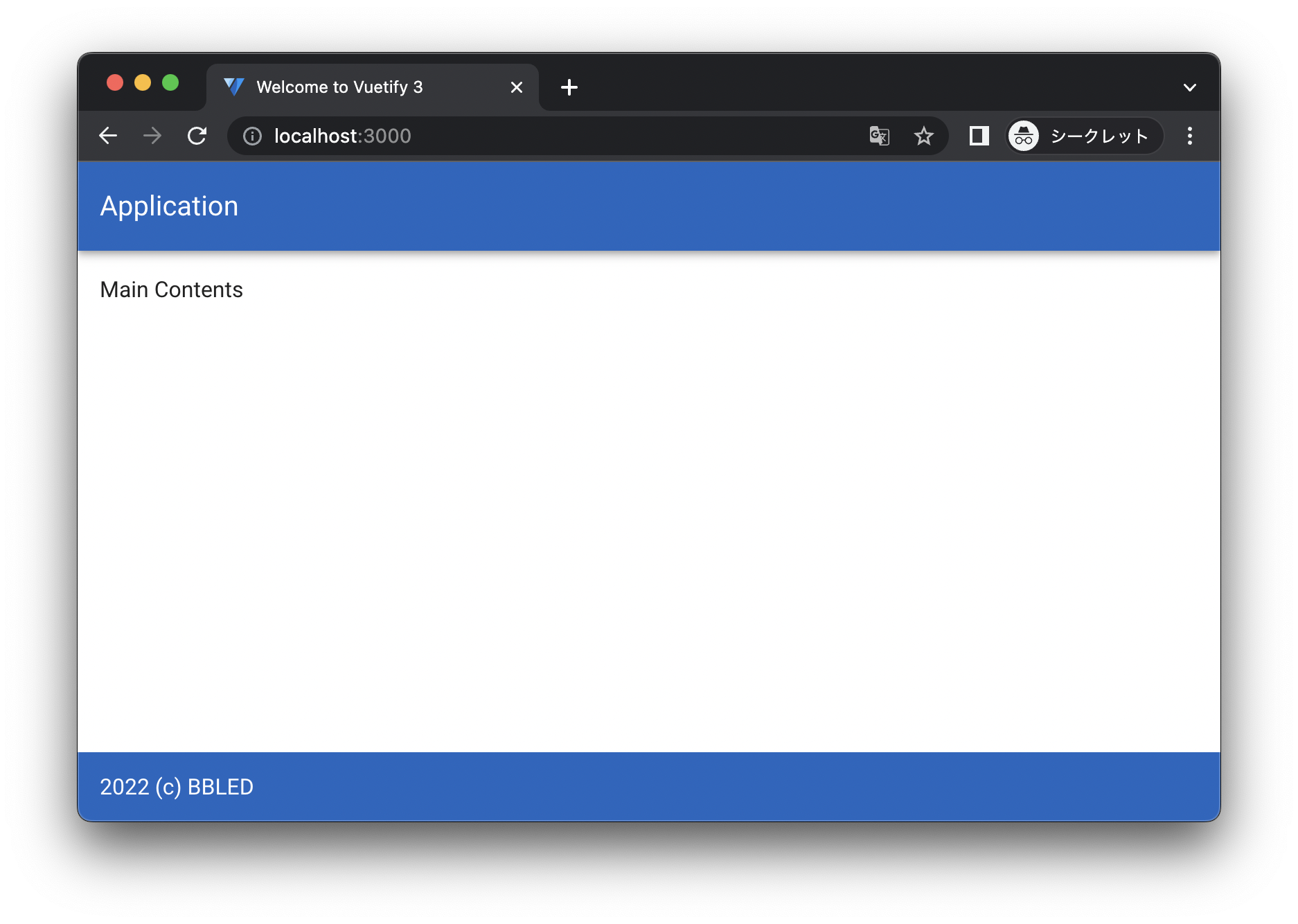The width and height of the screenshot is (1298, 924).
Task: Open a new tab with plus button
Action: [569, 87]
